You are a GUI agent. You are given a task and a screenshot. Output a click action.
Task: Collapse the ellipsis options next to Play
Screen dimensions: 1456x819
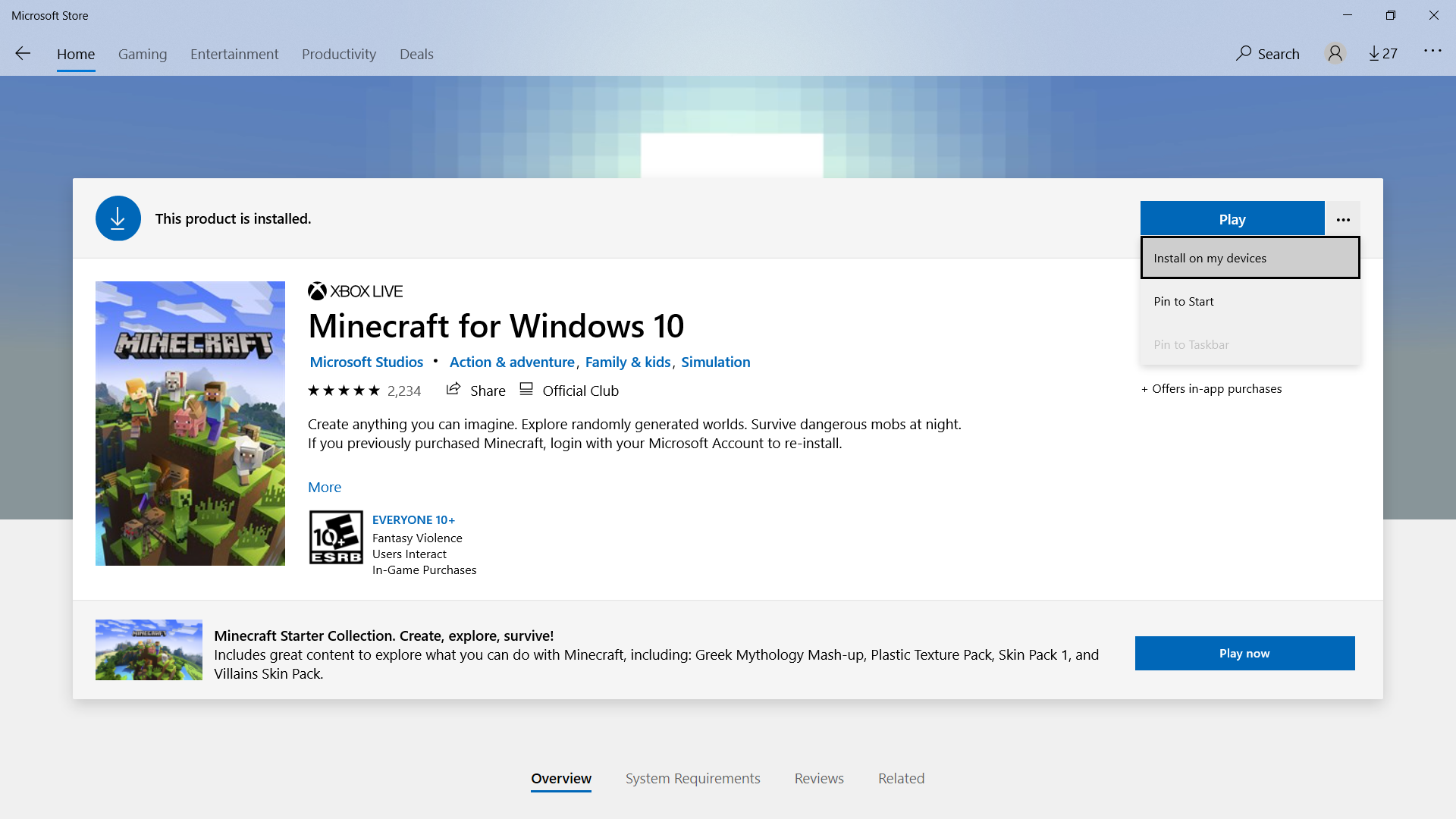[1342, 219]
